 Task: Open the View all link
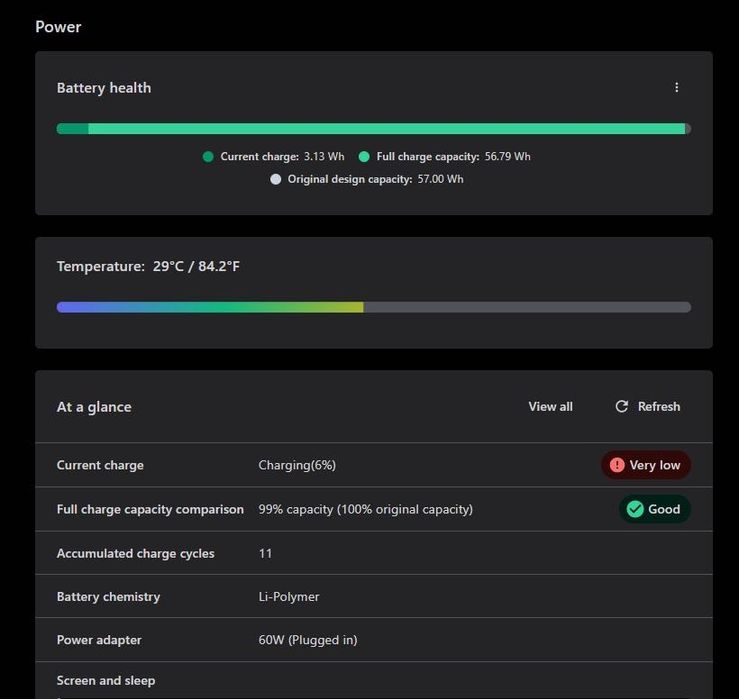point(550,406)
